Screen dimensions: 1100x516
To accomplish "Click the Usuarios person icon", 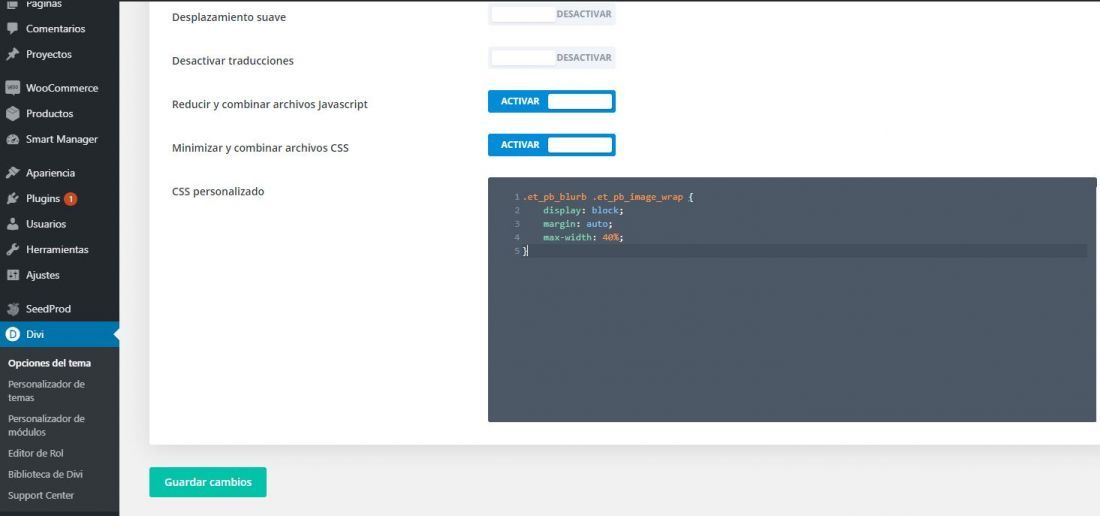I will 12,224.
